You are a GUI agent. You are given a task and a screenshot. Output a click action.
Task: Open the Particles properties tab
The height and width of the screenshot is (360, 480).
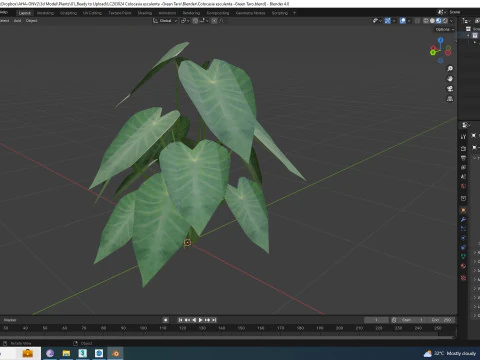(463, 229)
